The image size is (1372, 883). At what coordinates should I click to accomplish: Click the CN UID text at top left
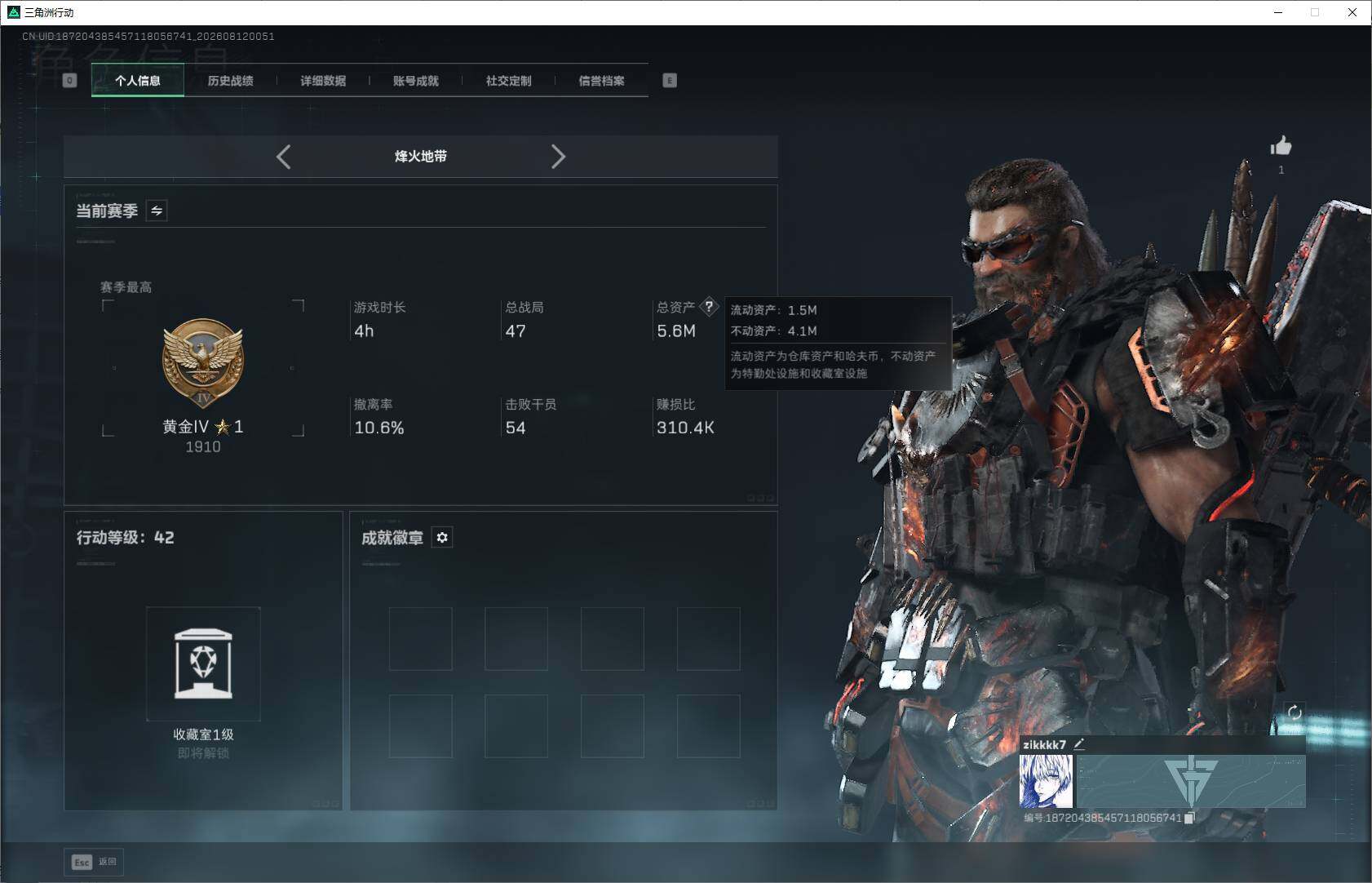pyautogui.click(x=148, y=36)
